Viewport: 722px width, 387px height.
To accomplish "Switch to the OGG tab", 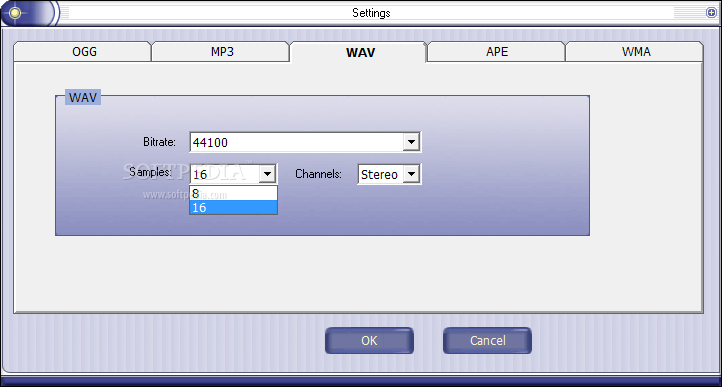I will point(83,52).
